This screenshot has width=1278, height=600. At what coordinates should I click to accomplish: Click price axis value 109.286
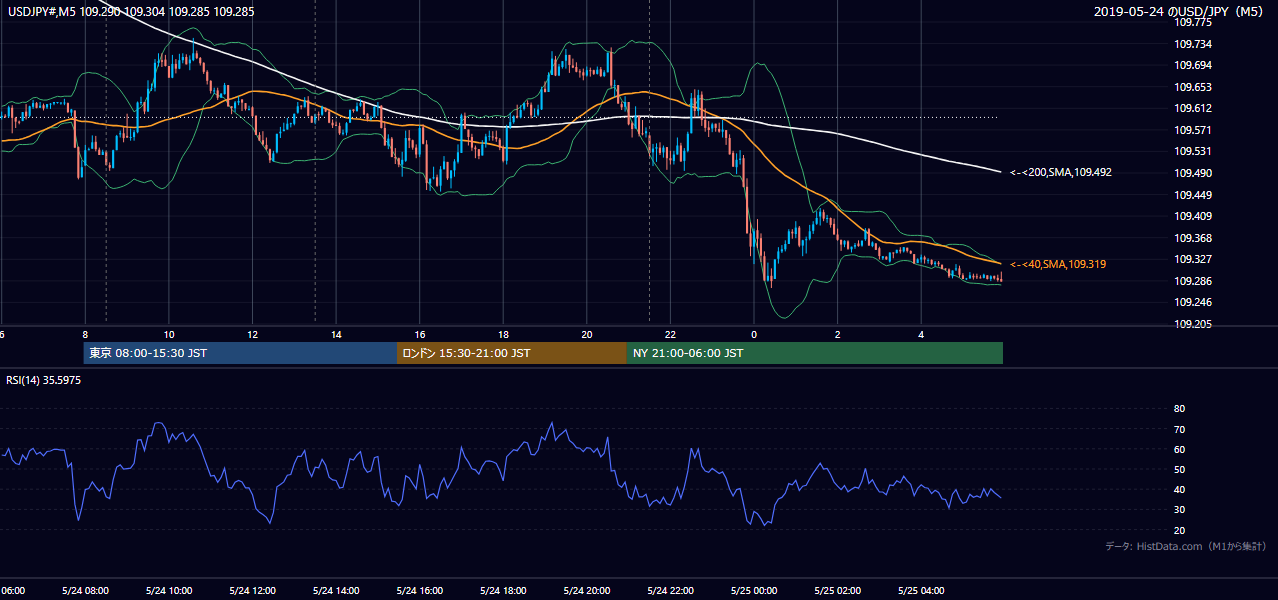click(x=1192, y=281)
